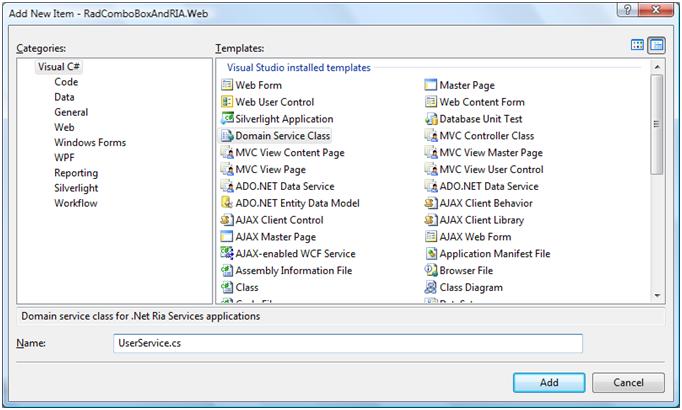Click the templates scrollbar down arrow
The height and width of the screenshot is (410, 682).
pos(657,296)
